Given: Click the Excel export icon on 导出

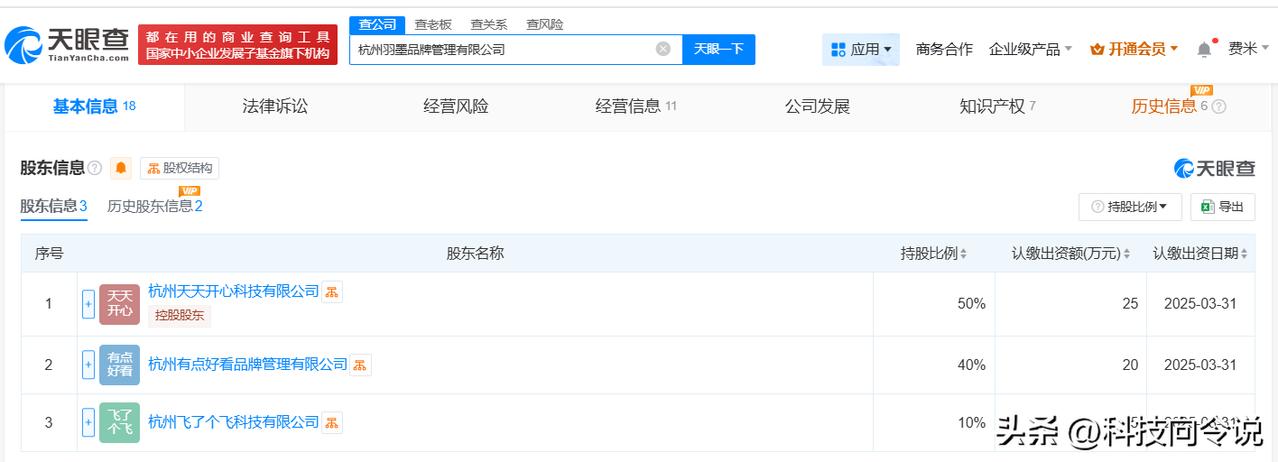Looking at the screenshot, I should coord(1207,207).
